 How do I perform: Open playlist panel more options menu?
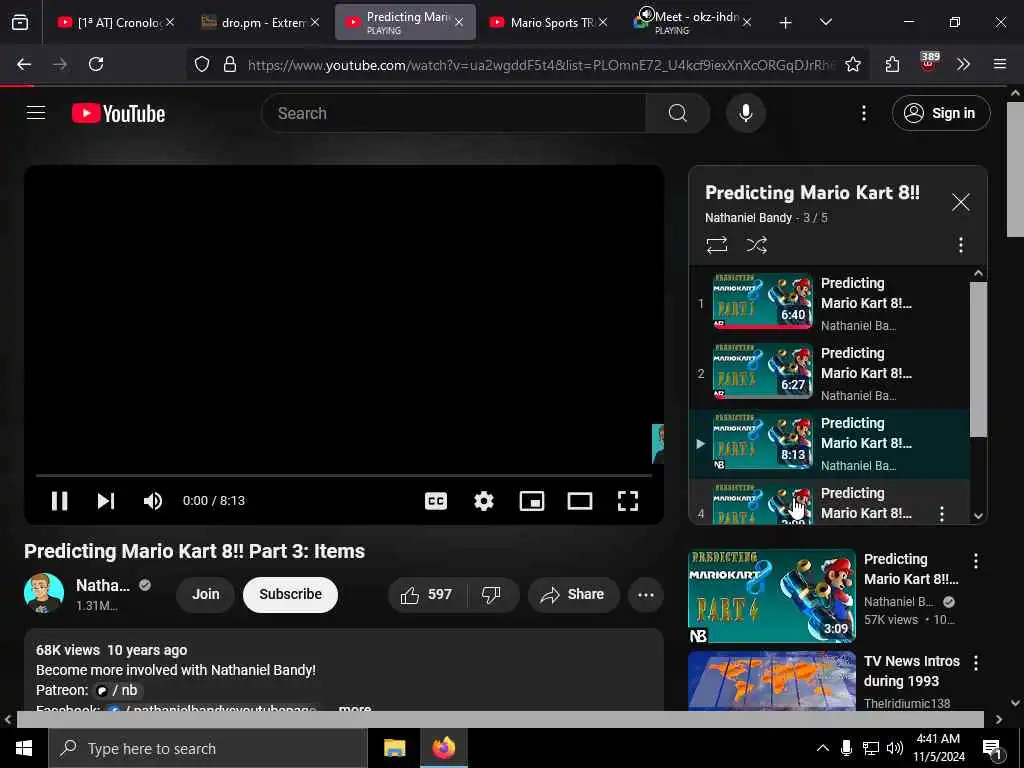(x=960, y=245)
